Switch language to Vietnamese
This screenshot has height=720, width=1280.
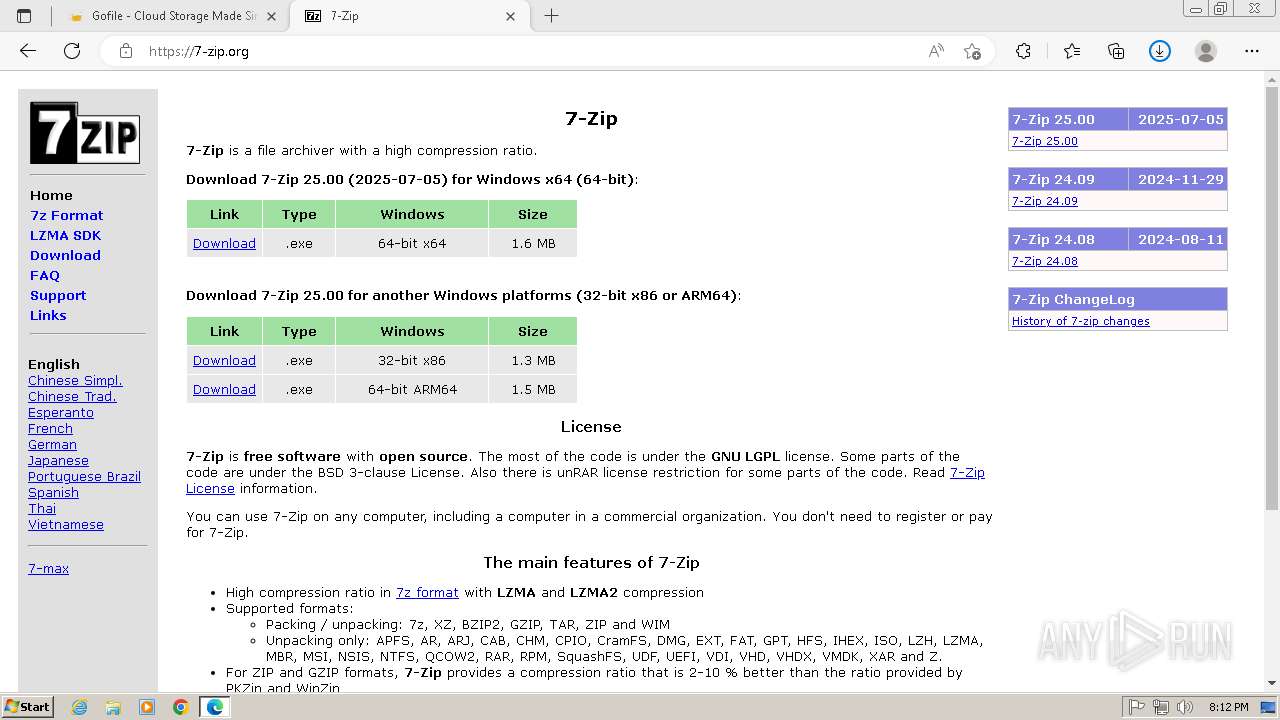66,524
